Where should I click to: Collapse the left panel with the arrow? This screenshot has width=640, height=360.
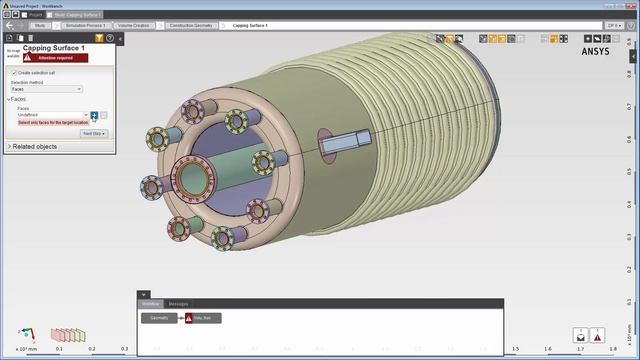[120, 39]
